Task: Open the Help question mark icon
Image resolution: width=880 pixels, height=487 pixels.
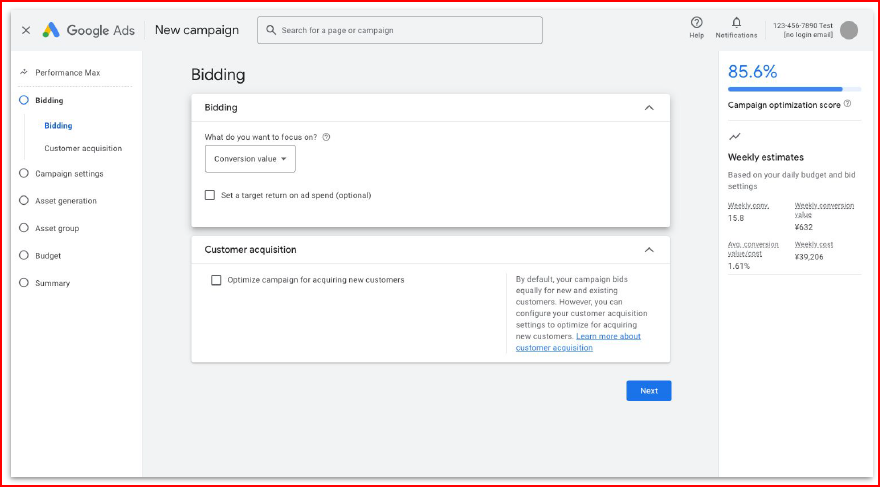Action: [x=696, y=23]
